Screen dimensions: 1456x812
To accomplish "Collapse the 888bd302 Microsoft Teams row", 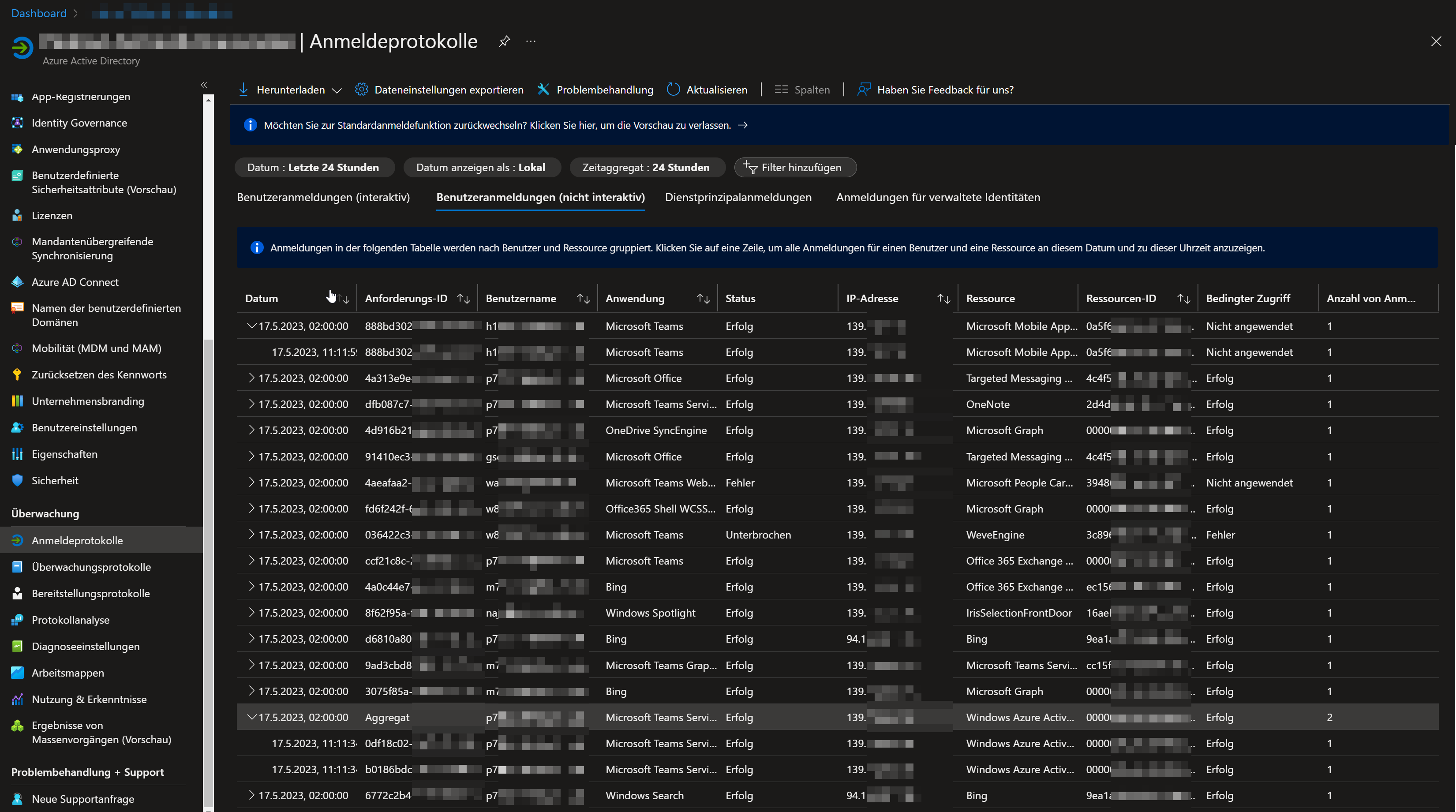I will coord(251,326).
